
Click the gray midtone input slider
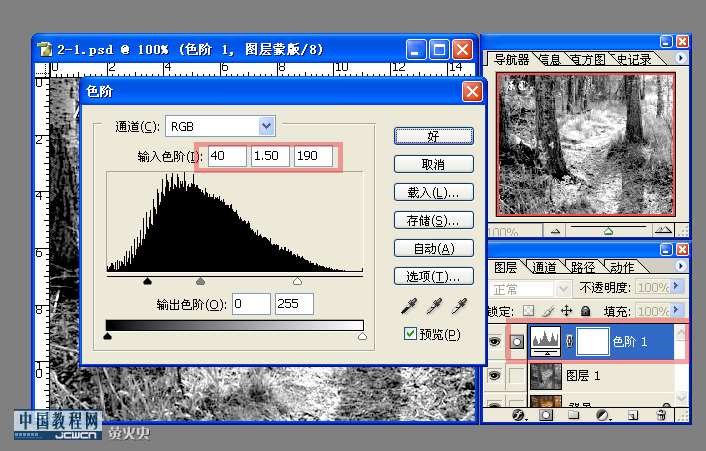click(200, 281)
